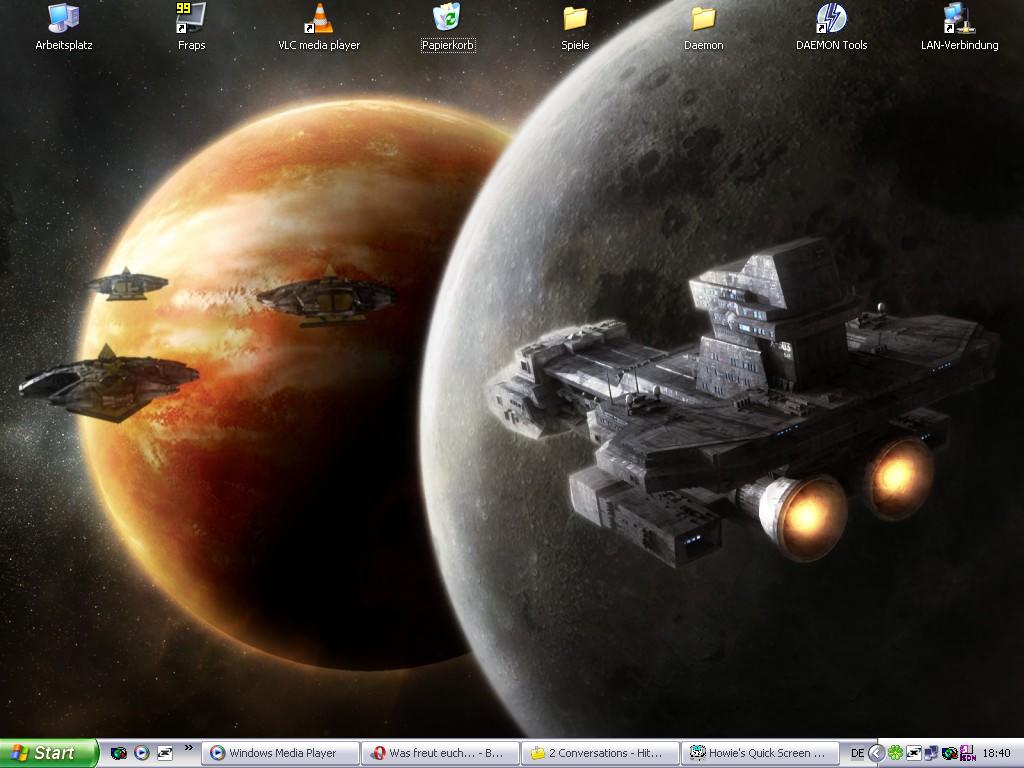Click the colorful display tray icon
Viewport: 1024px width, 768px height.
click(x=949, y=753)
